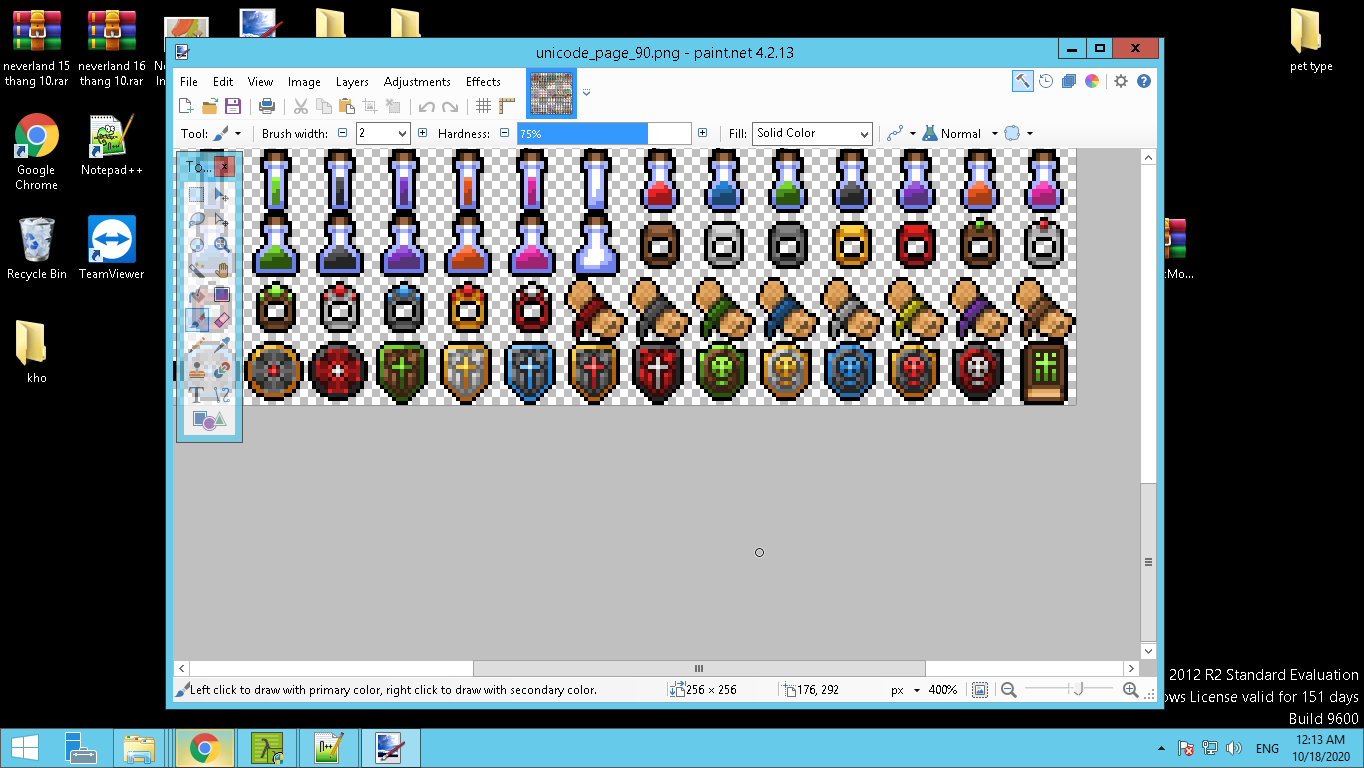Toggle the fit-to-window zoom button
Image resolution: width=1364 pixels, height=768 pixels.
[980, 690]
